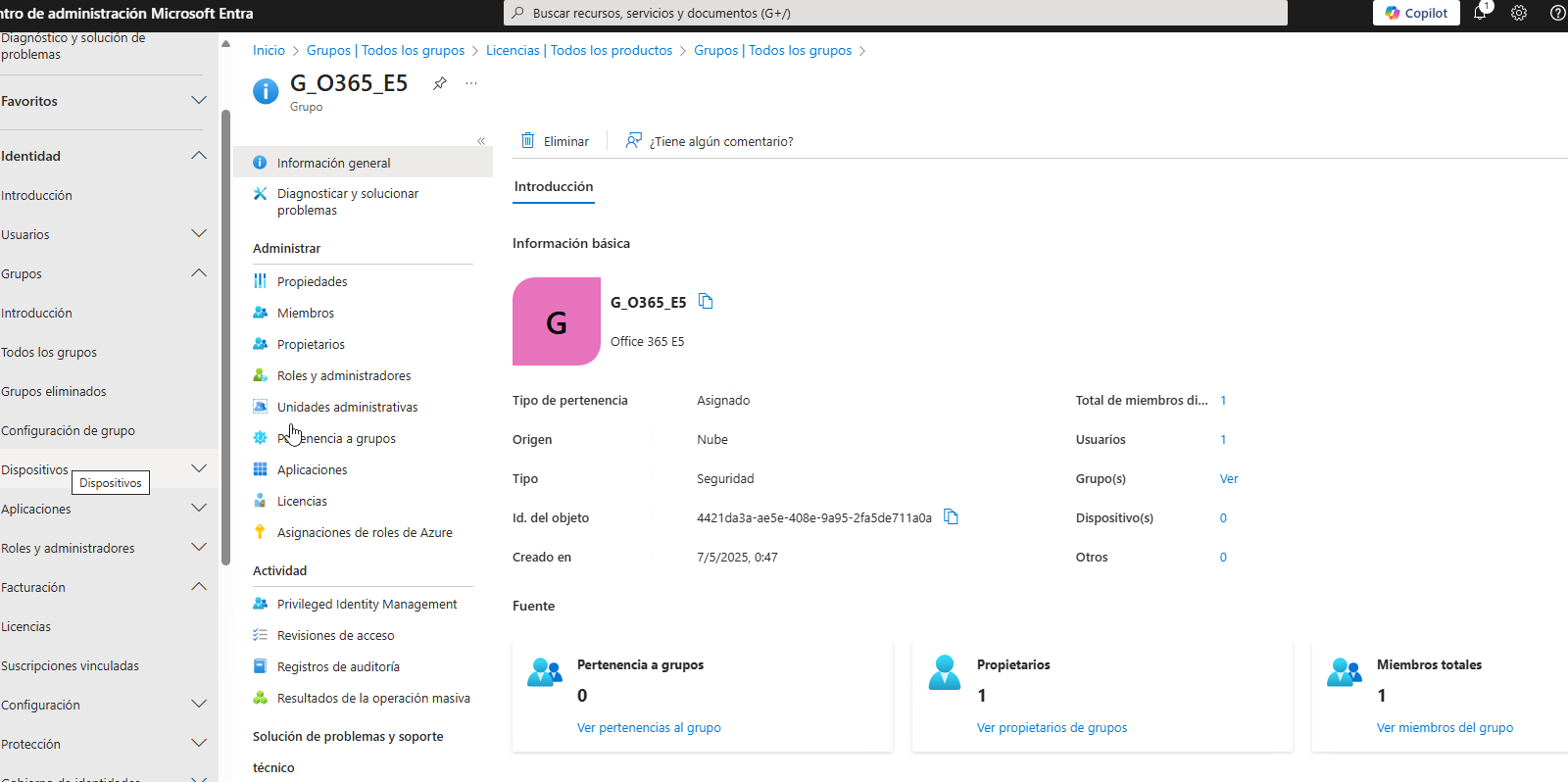
Task: Copy the object ID using its copy icon
Action: click(951, 517)
